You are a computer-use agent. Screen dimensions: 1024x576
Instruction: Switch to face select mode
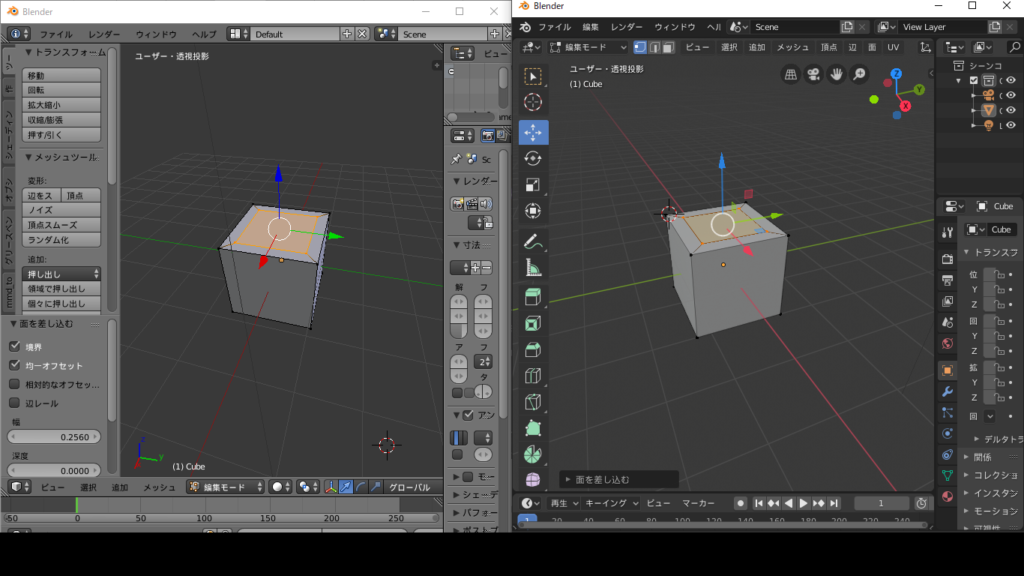click(668, 47)
